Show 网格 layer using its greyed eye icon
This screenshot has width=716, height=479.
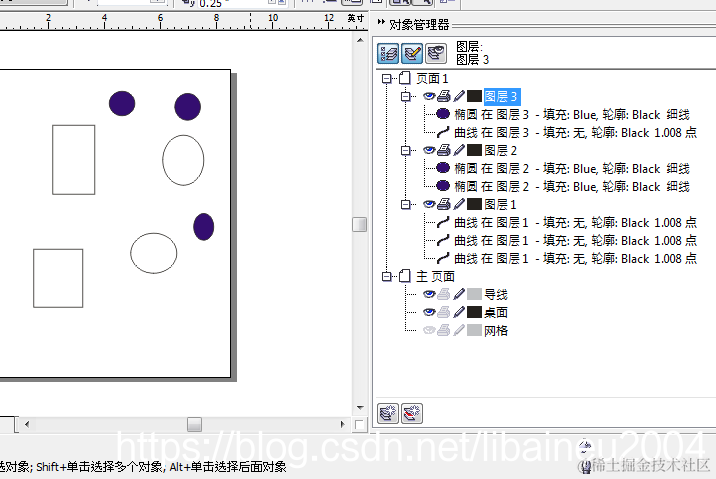pyautogui.click(x=429, y=330)
